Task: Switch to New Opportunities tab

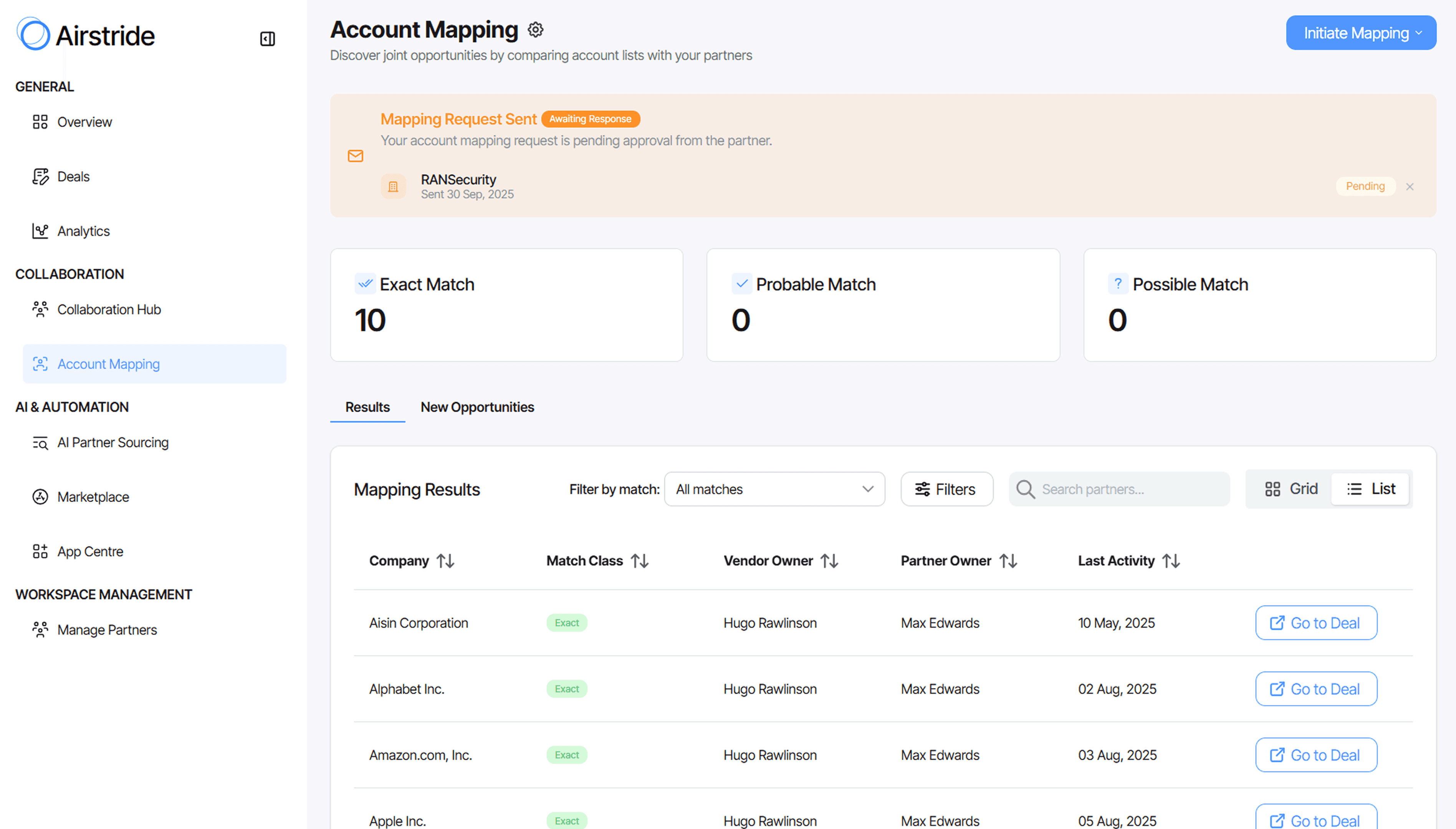Action: pyautogui.click(x=477, y=407)
